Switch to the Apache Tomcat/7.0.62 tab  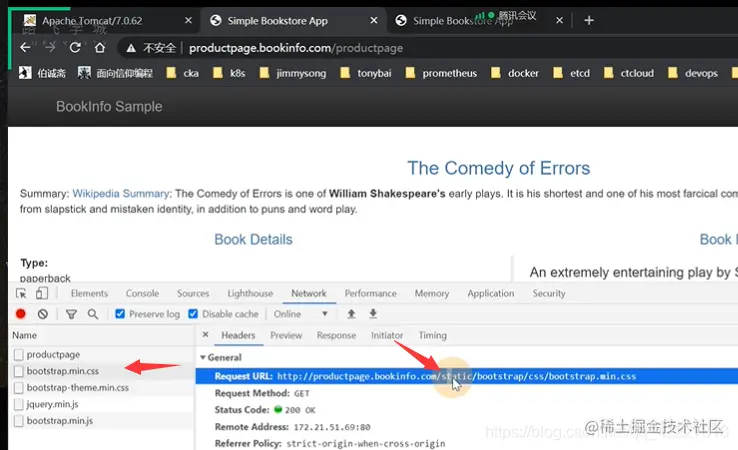(104, 20)
